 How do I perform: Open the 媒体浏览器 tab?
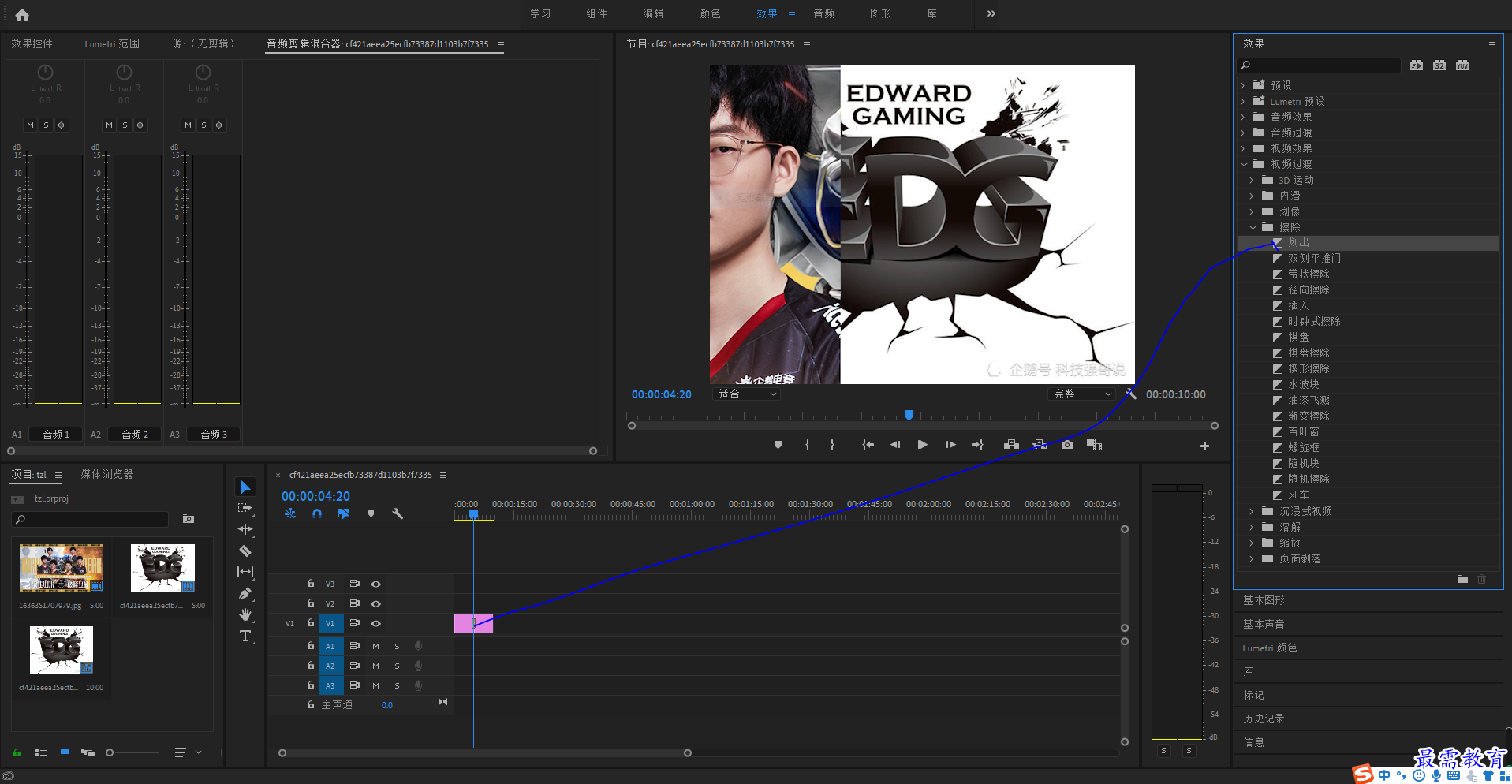click(x=106, y=474)
